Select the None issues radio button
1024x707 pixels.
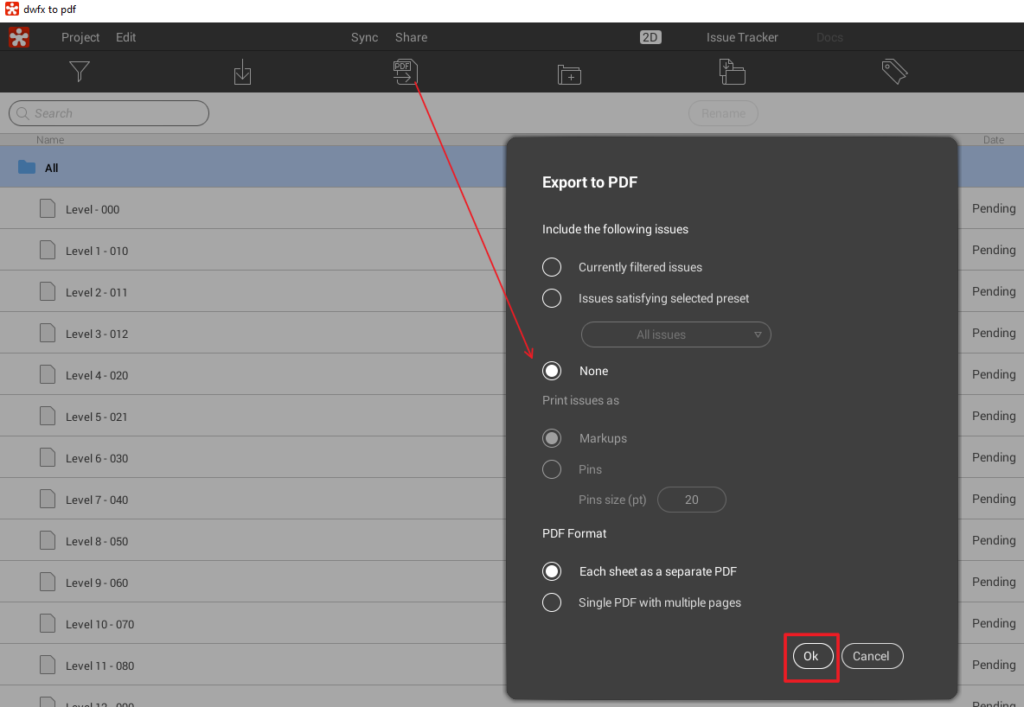pos(551,371)
